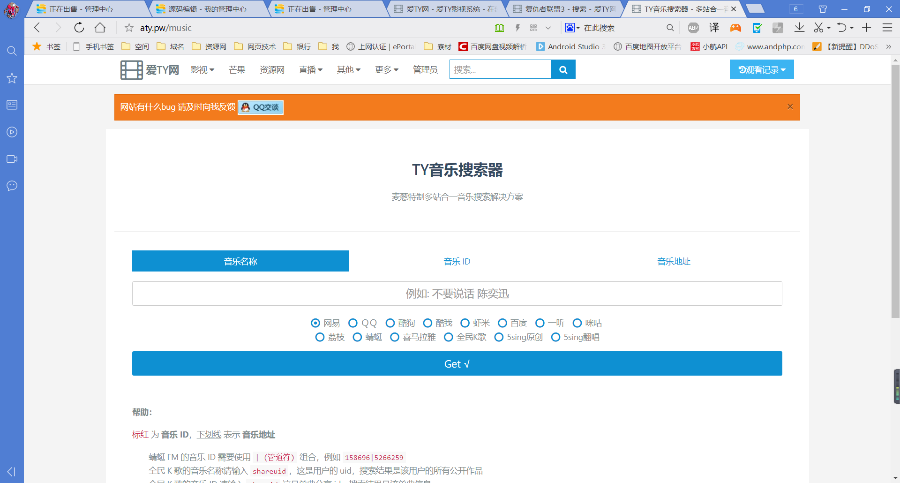
Task: Dismiss the orange bug notice banner
Action: (x=790, y=106)
